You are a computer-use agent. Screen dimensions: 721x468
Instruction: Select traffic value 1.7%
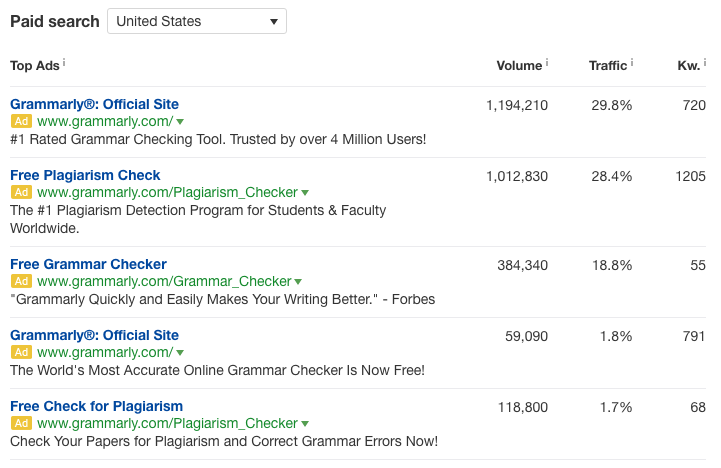(616, 407)
